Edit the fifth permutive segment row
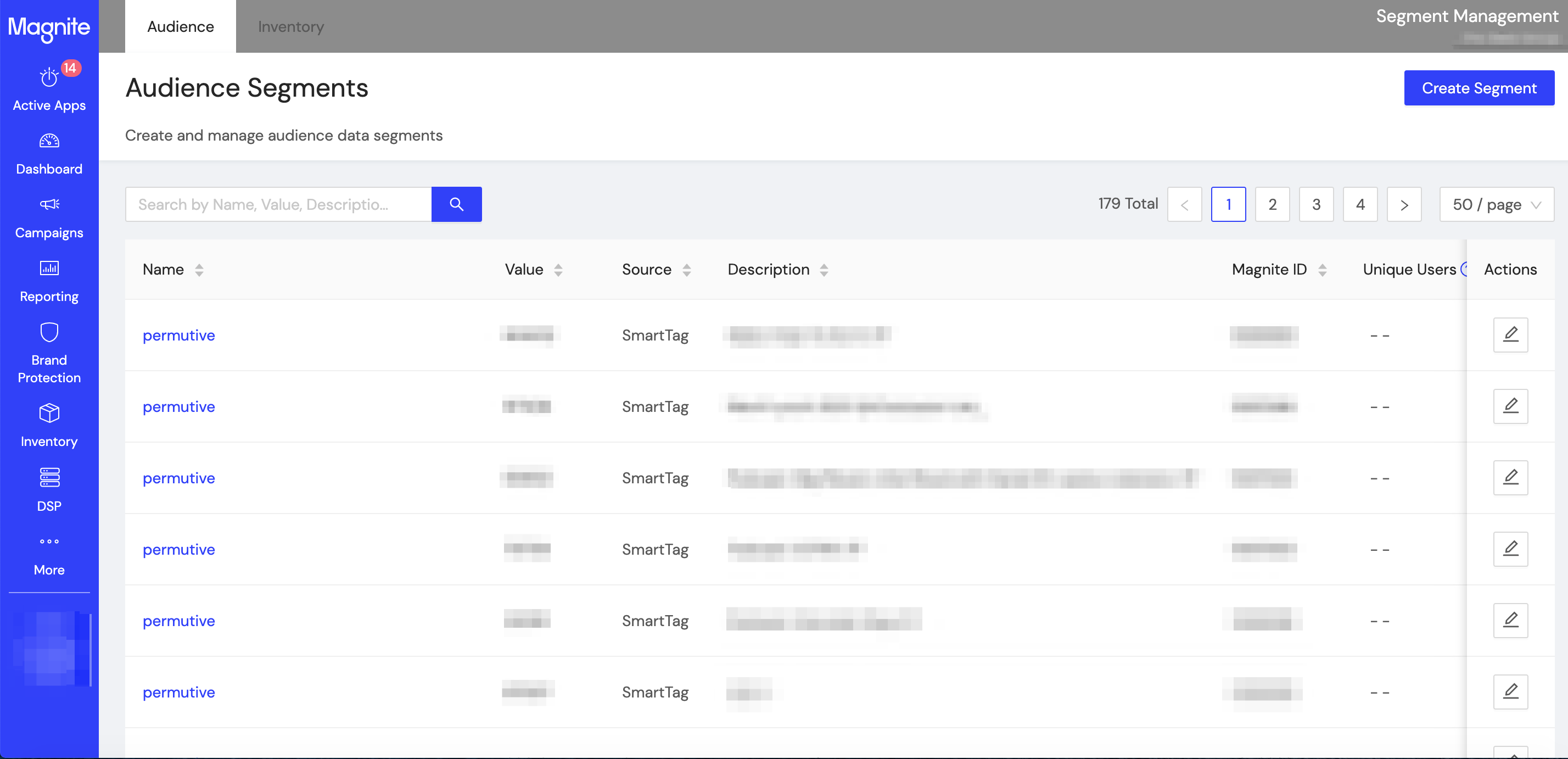The height and width of the screenshot is (759, 1568). click(x=1510, y=621)
